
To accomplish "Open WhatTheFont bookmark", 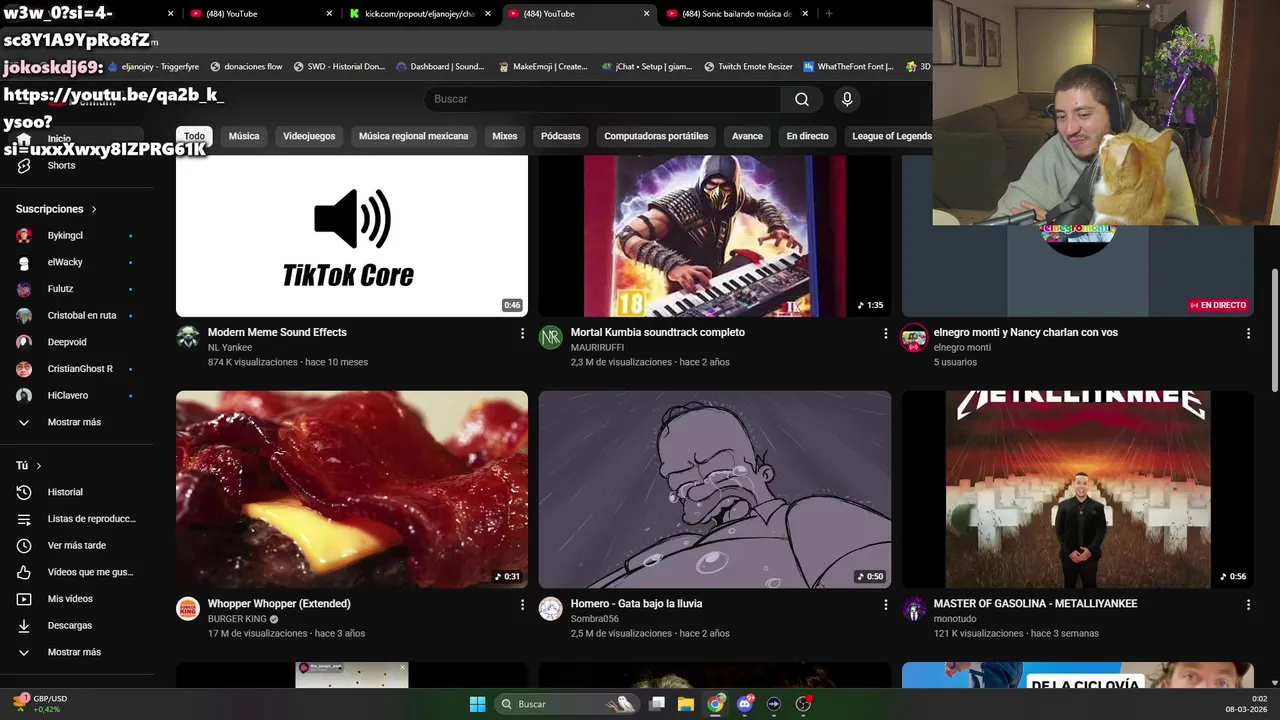I will pos(849,67).
